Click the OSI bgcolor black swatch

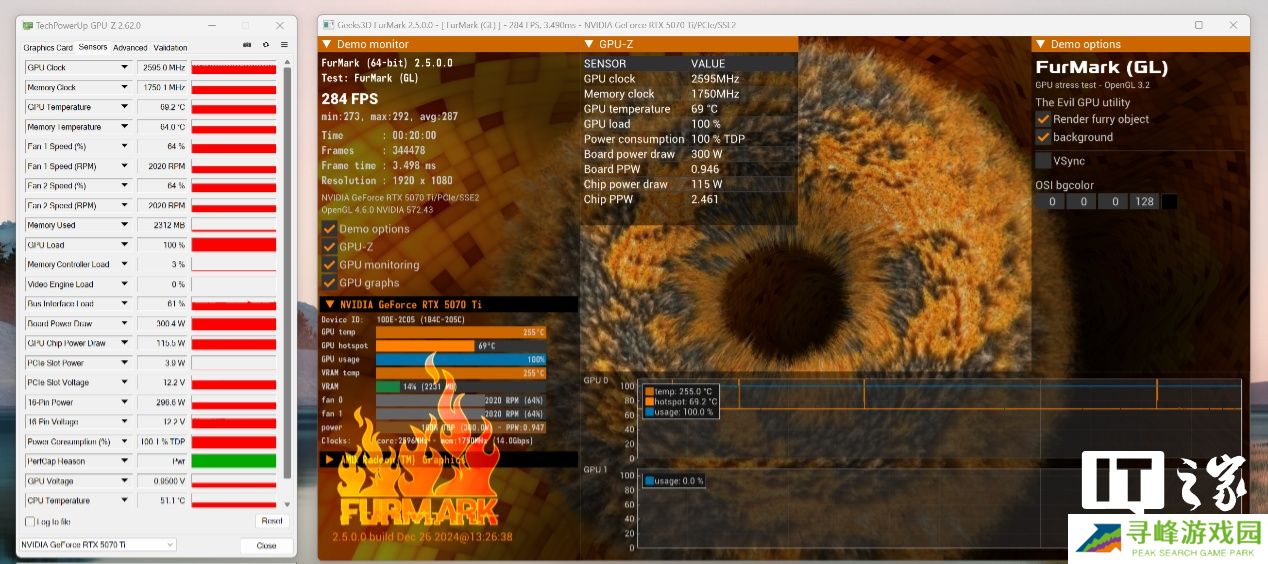1168,202
